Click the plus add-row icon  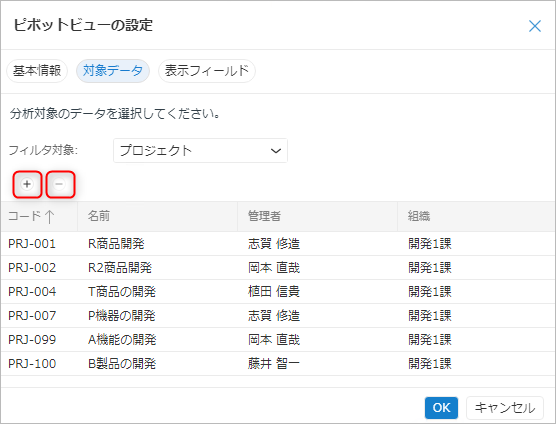(27, 184)
